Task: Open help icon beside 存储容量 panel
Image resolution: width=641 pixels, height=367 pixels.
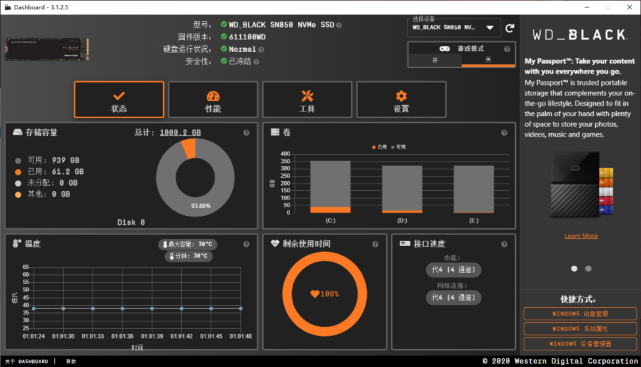Action: click(x=246, y=133)
